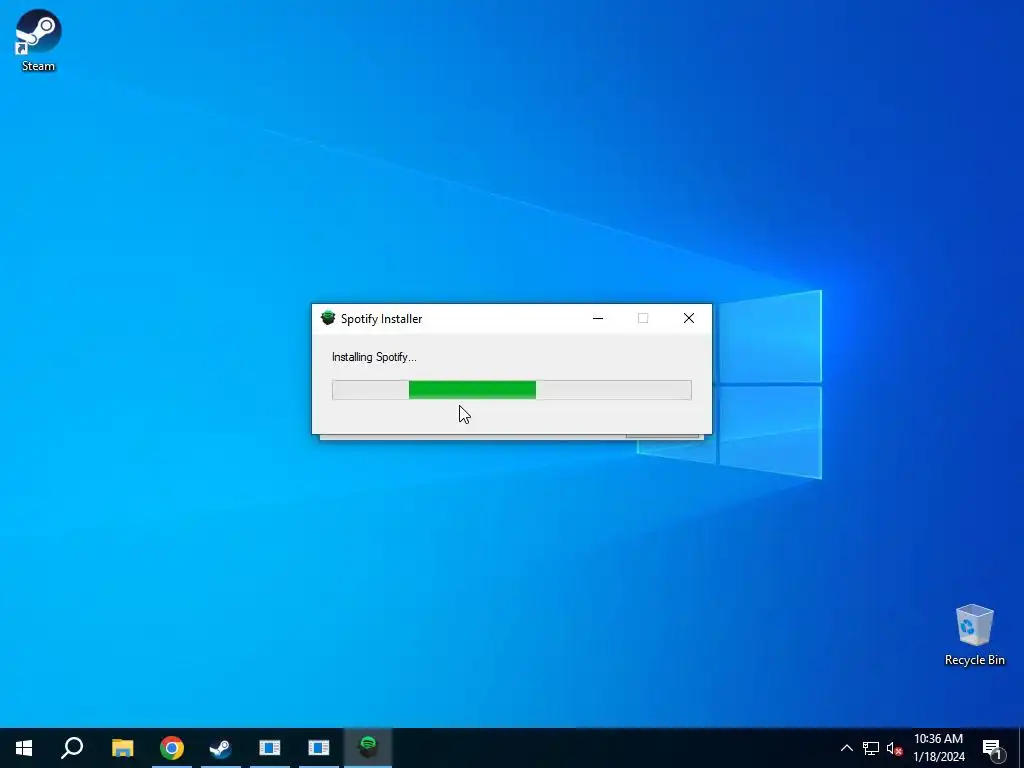Open the muted volume tray icon
The image size is (1024, 768).
click(x=894, y=748)
